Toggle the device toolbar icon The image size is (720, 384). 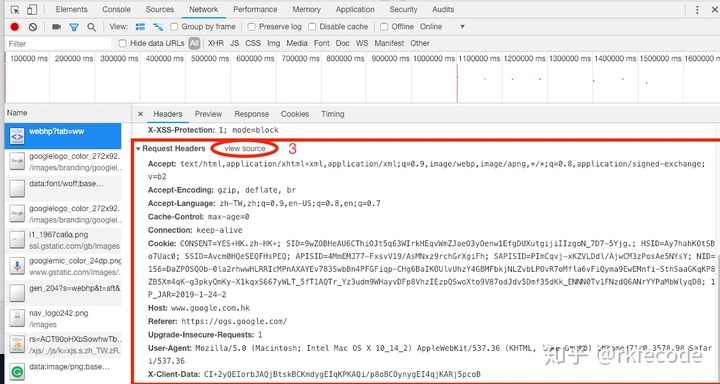pos(32,10)
